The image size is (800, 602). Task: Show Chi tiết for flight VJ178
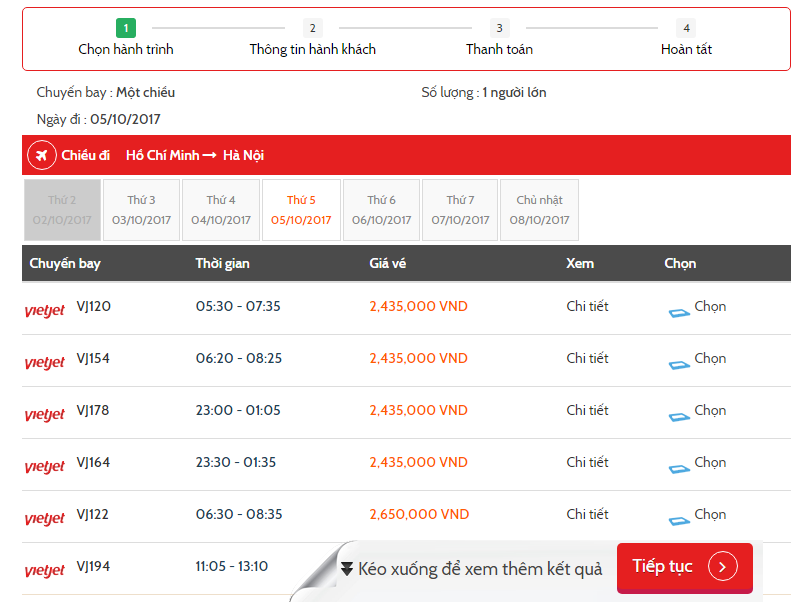tap(587, 410)
